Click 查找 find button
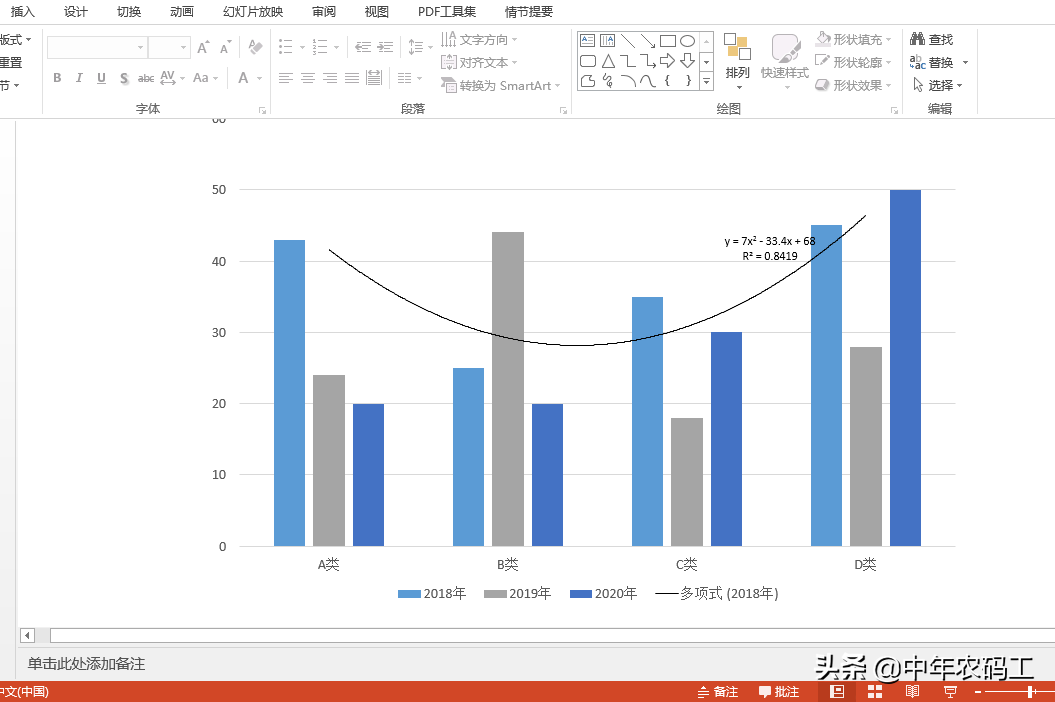The image size is (1055, 702). tap(932, 40)
